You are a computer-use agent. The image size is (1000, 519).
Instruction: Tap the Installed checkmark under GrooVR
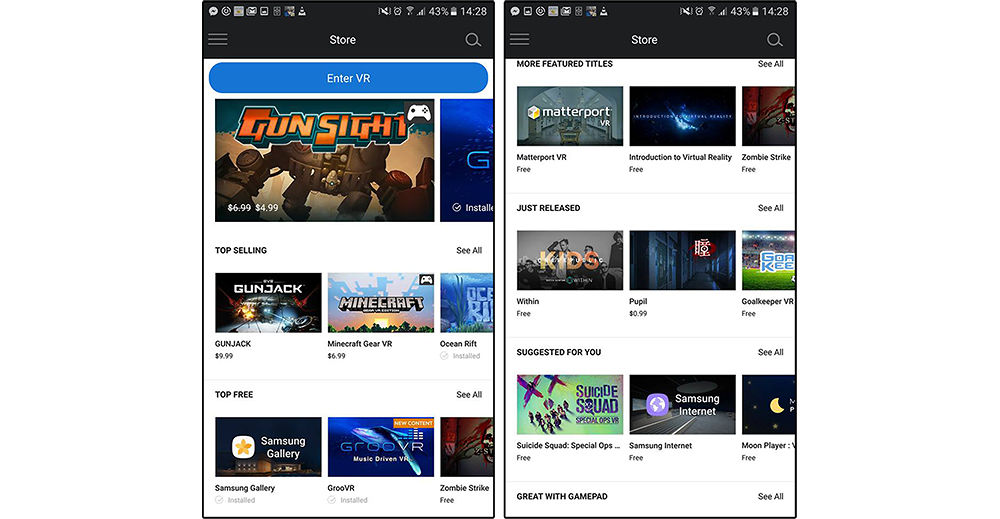pyautogui.click(x=332, y=500)
